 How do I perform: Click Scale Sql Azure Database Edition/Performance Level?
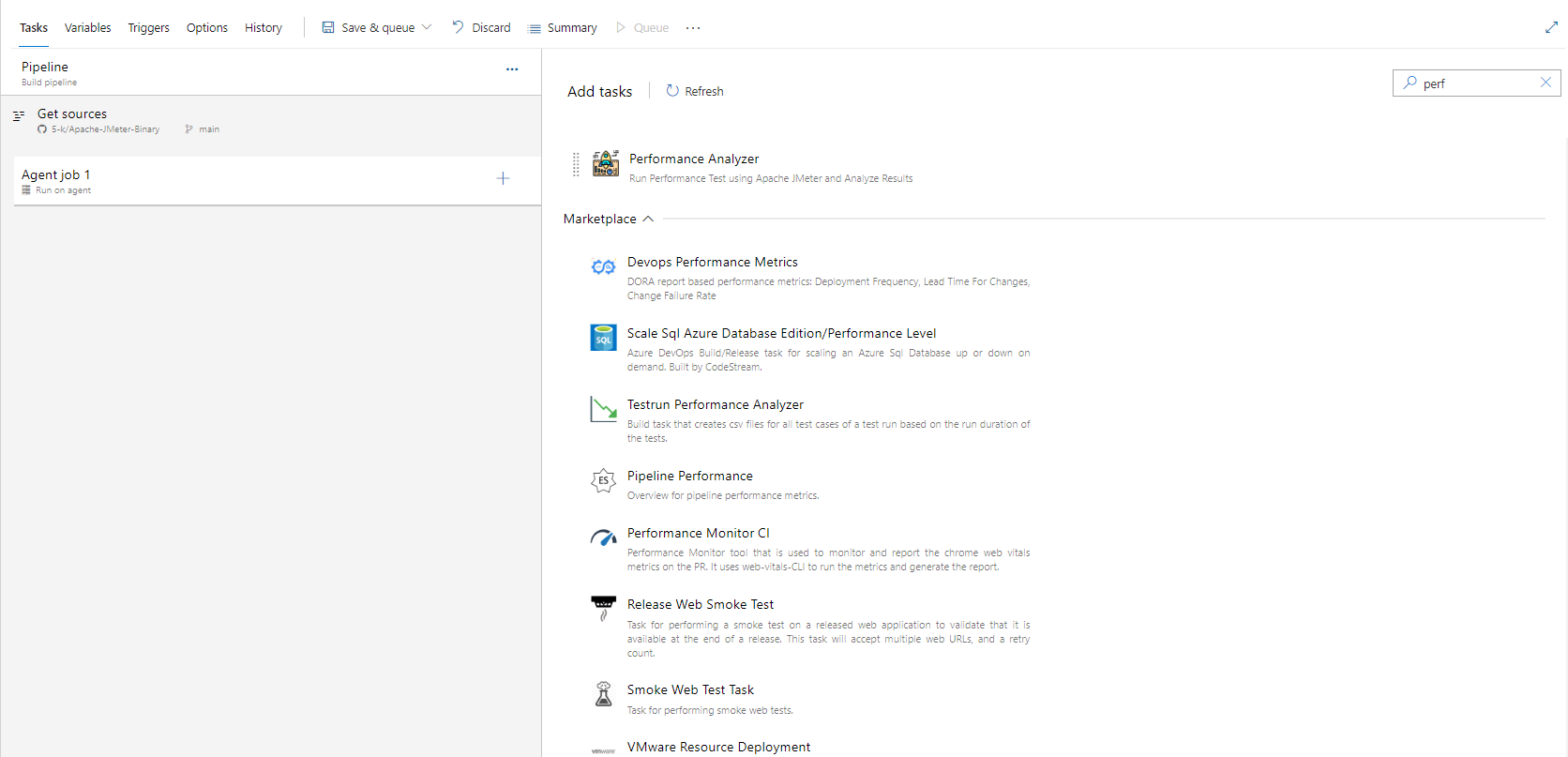(781, 333)
